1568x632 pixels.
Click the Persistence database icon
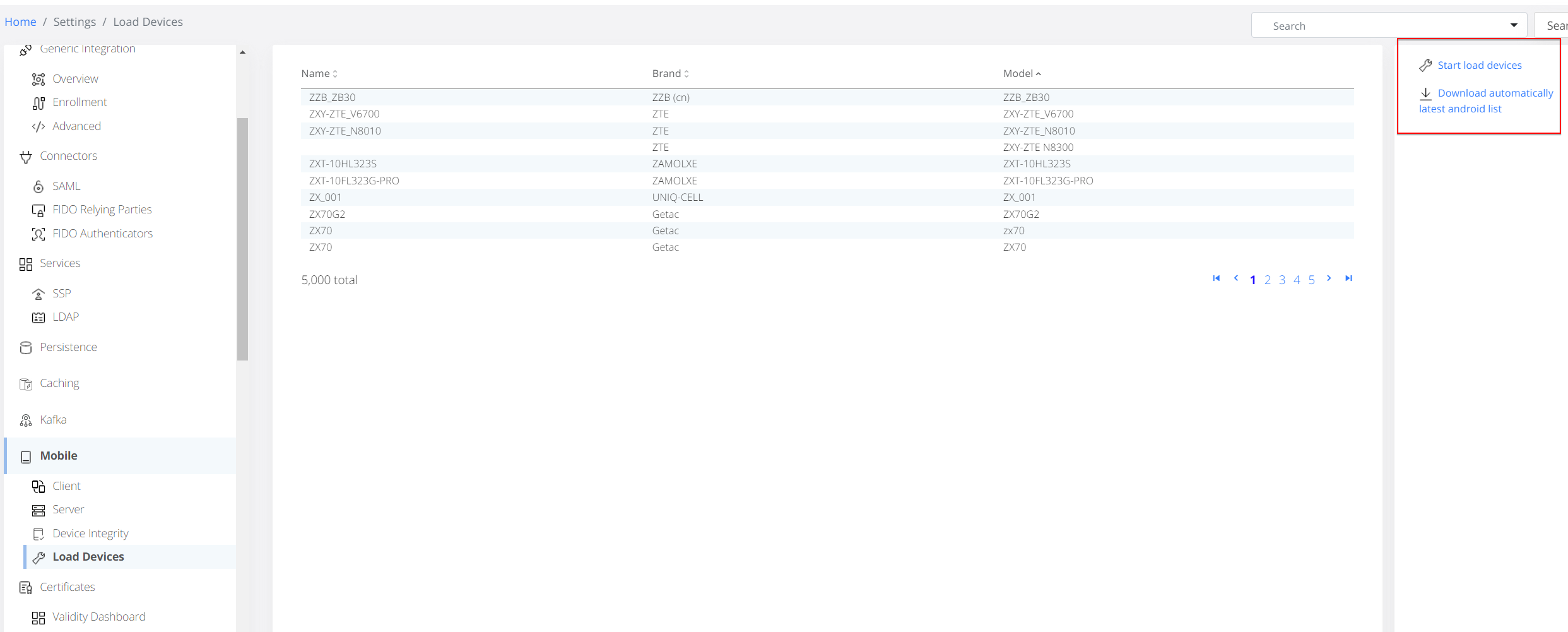[26, 348]
